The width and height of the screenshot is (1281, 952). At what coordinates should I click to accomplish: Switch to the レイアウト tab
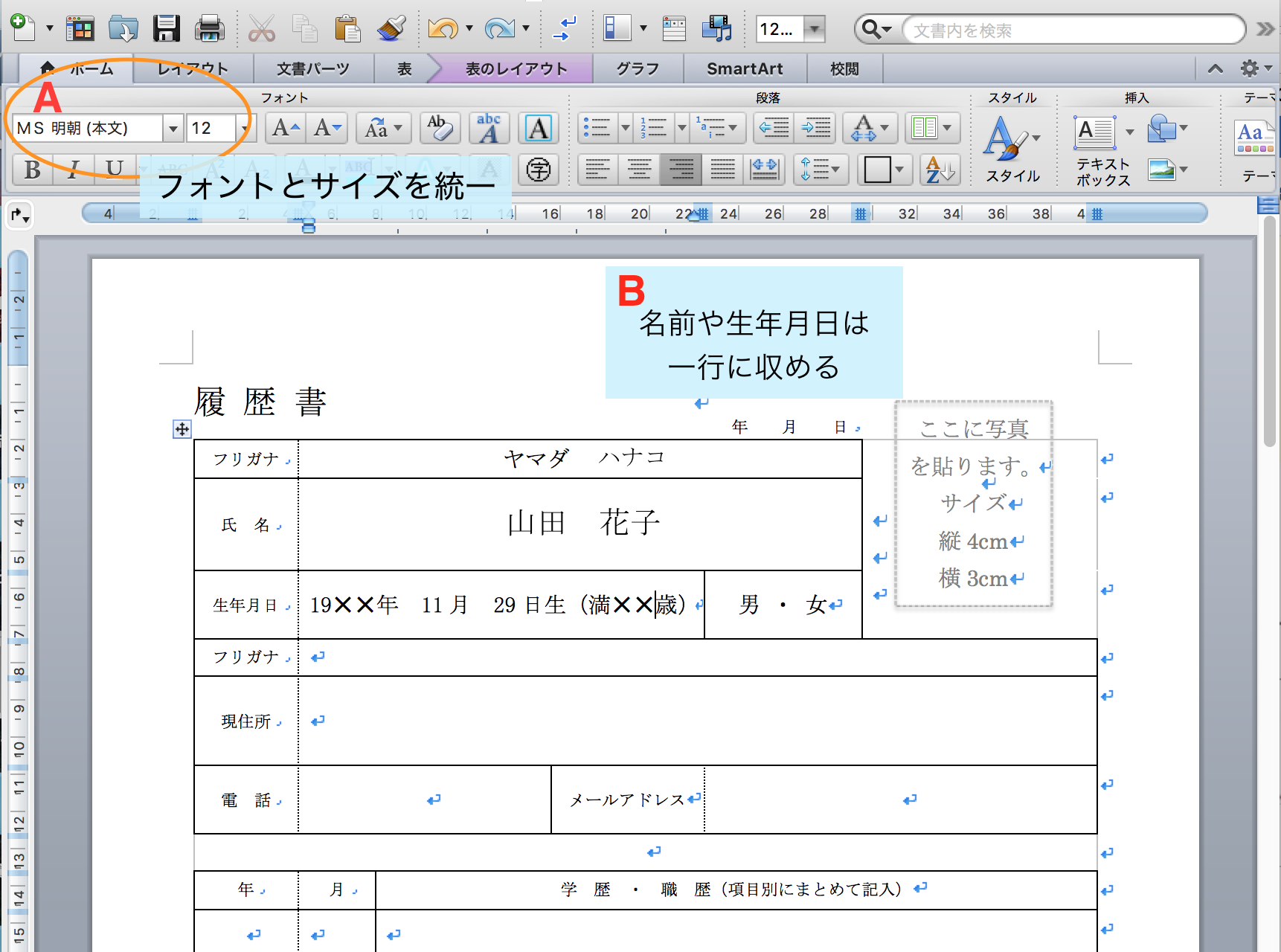pyautogui.click(x=193, y=69)
